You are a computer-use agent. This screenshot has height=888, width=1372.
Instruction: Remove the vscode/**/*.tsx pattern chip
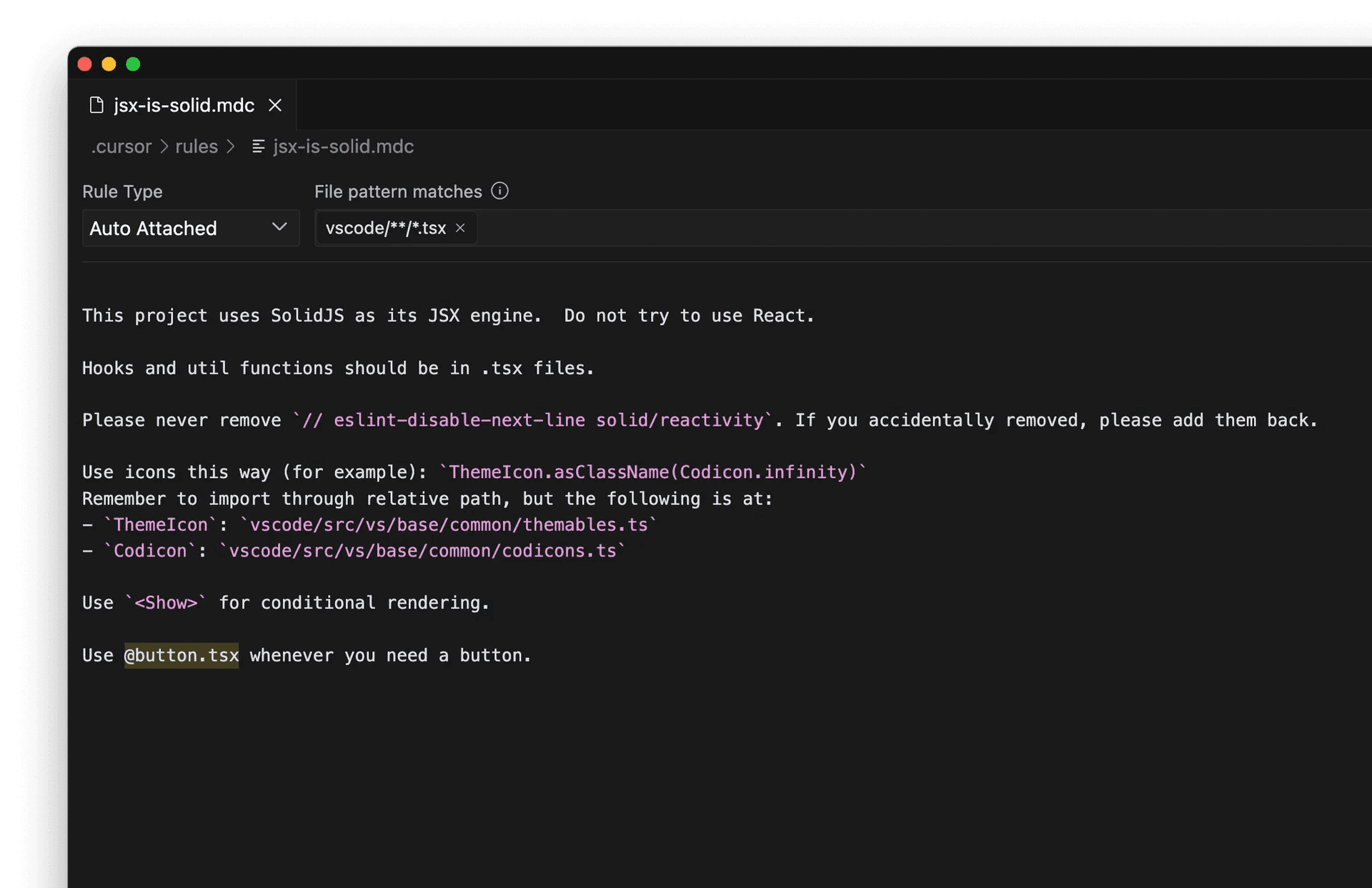tap(460, 228)
